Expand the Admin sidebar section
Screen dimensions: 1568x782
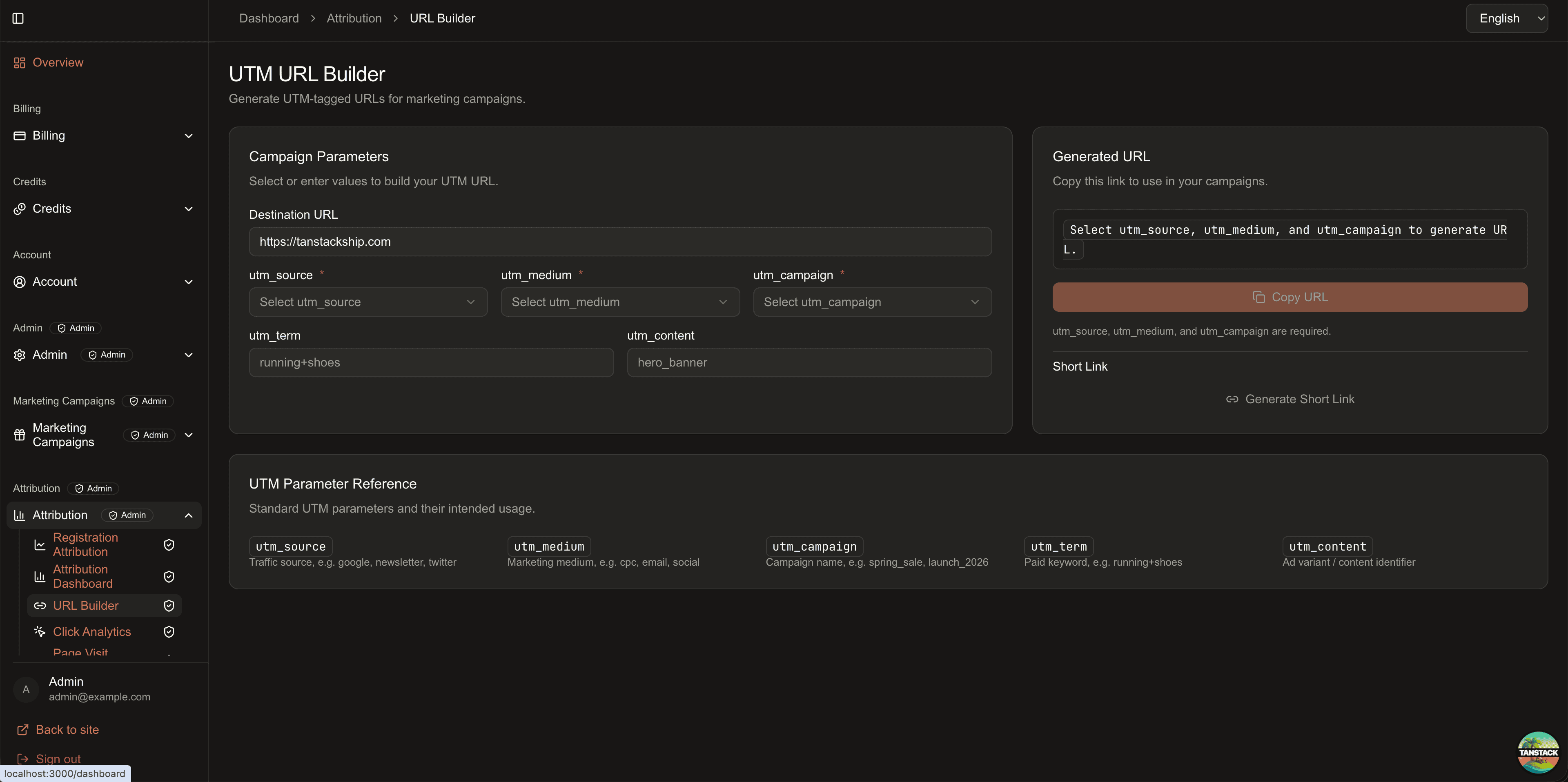[x=103, y=355]
